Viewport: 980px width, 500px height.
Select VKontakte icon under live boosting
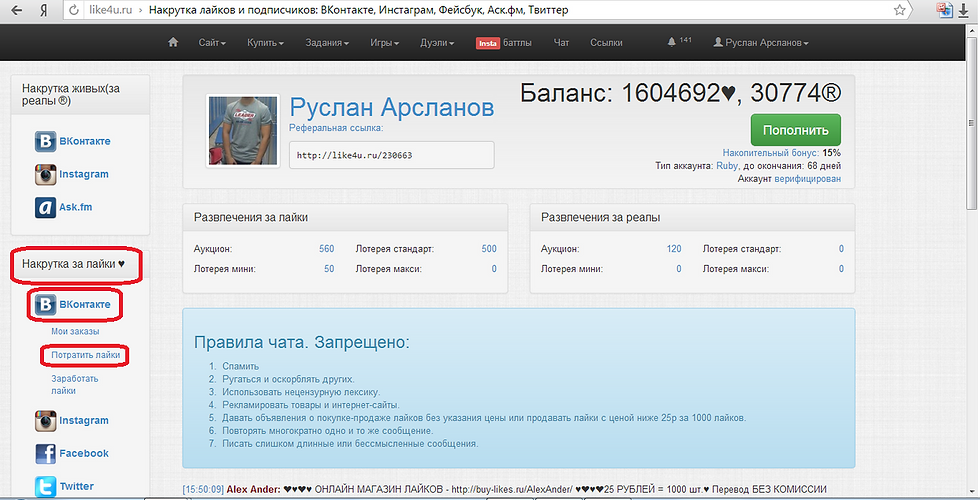pos(45,141)
